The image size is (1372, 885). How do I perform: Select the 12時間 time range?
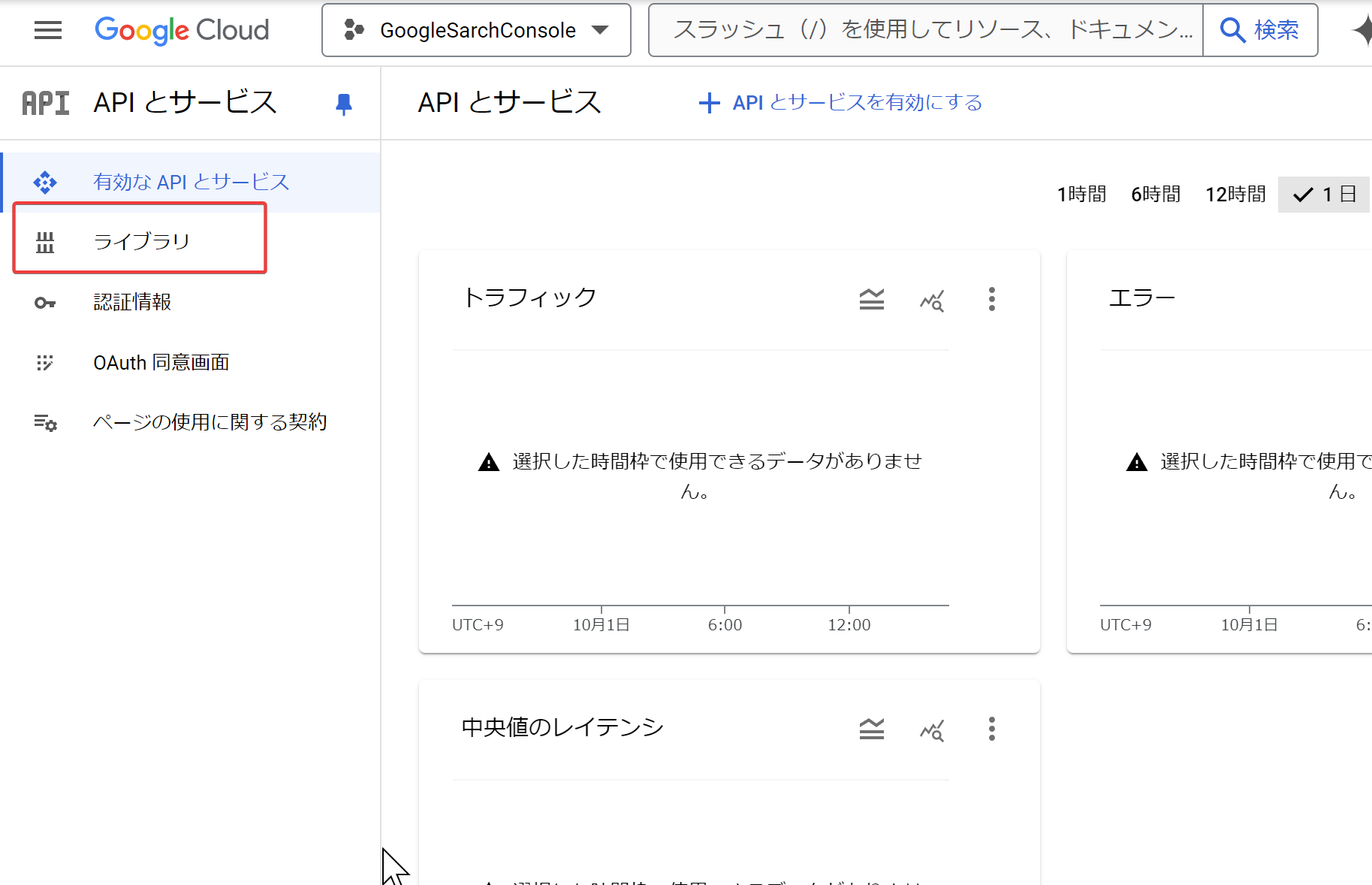tap(1235, 195)
